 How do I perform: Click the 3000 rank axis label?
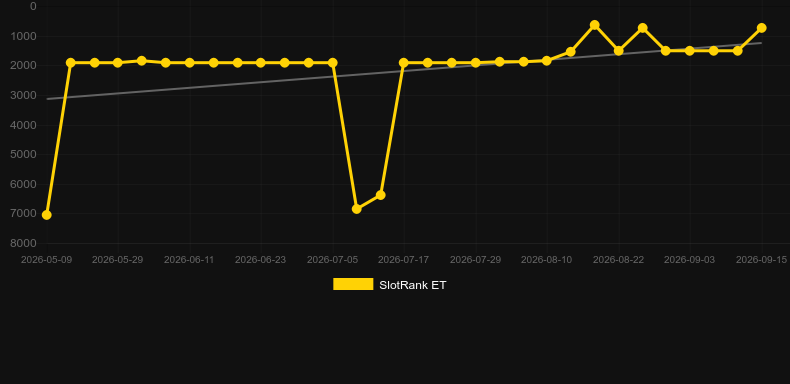click(24, 95)
